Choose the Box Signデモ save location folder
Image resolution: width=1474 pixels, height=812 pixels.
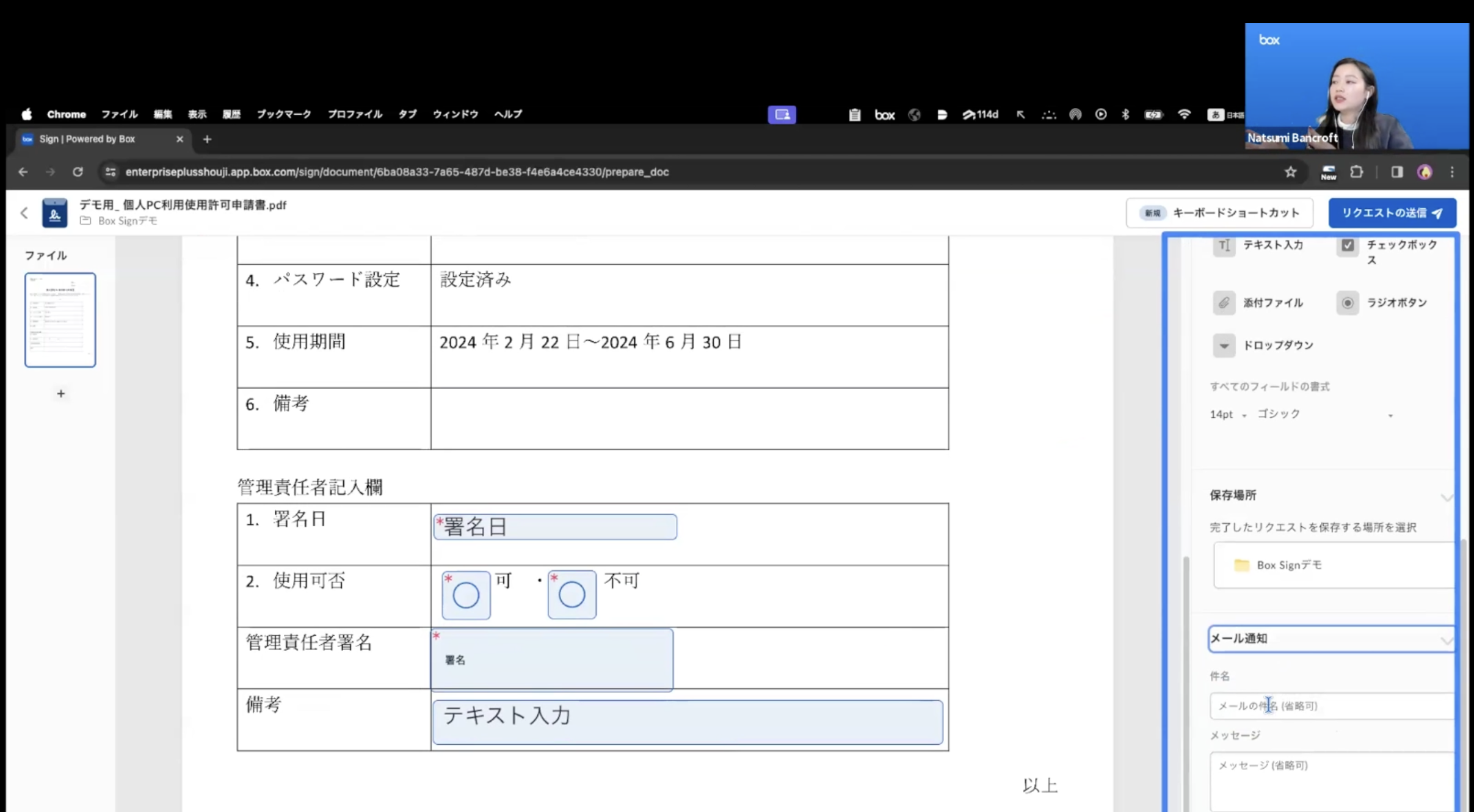[1334, 565]
